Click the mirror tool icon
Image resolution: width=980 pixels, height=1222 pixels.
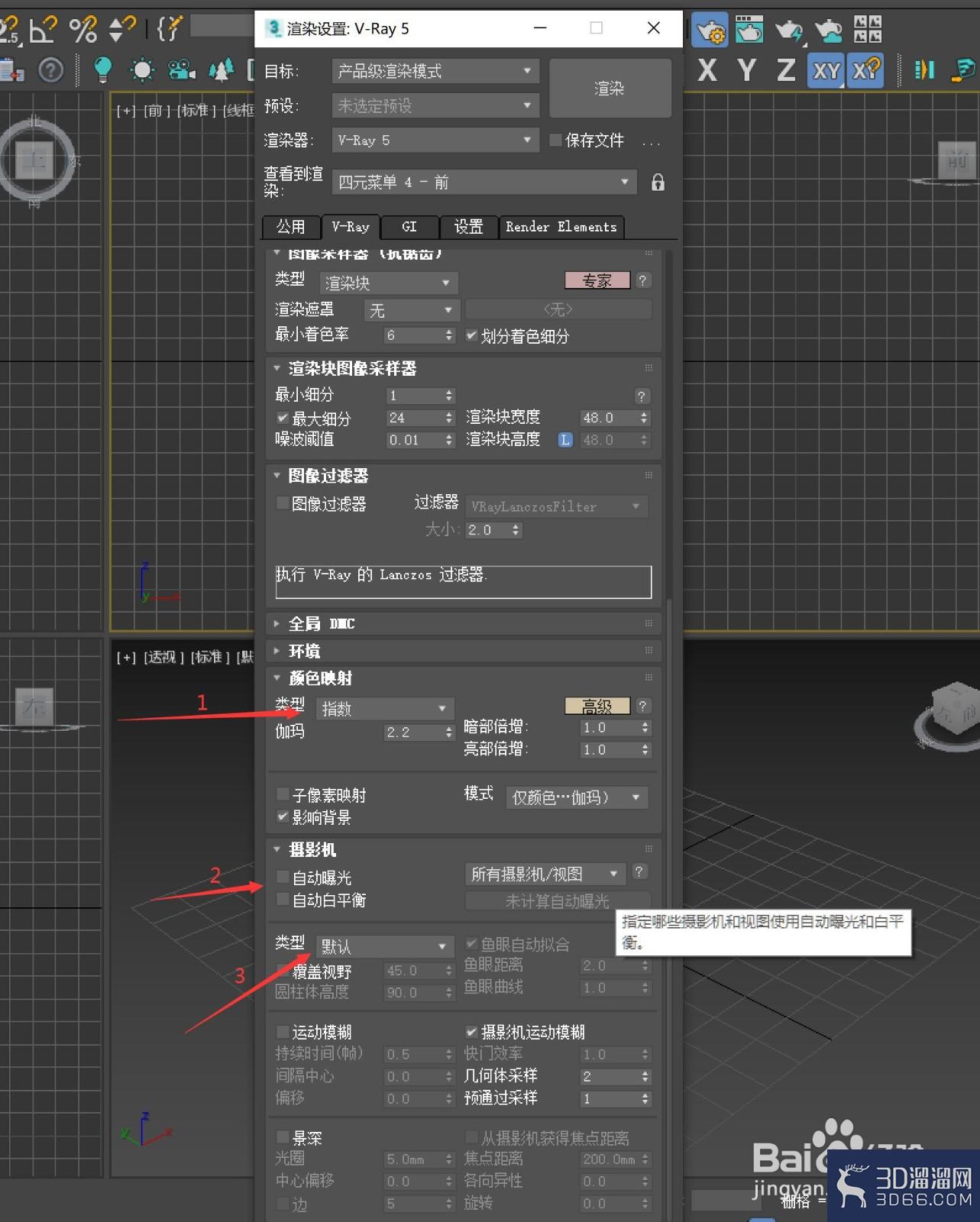(924, 70)
